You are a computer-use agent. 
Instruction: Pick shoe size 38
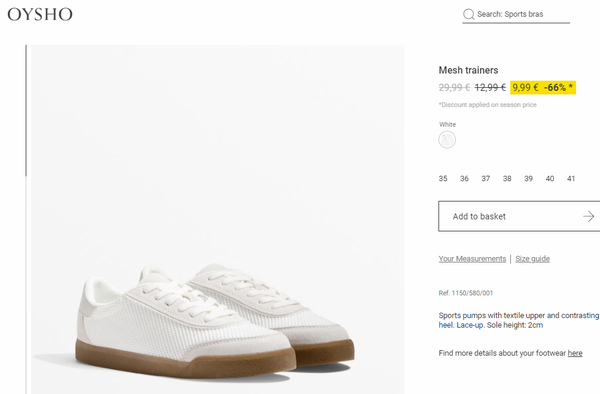[507, 179]
